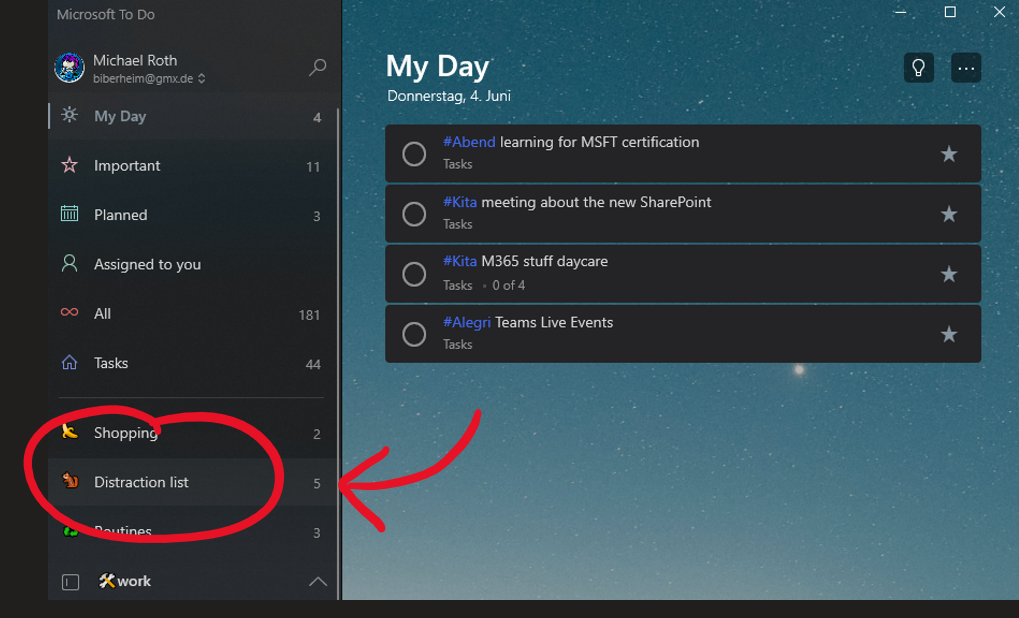The width and height of the screenshot is (1019, 618).
Task: Open the My Day list
Action: coord(193,116)
